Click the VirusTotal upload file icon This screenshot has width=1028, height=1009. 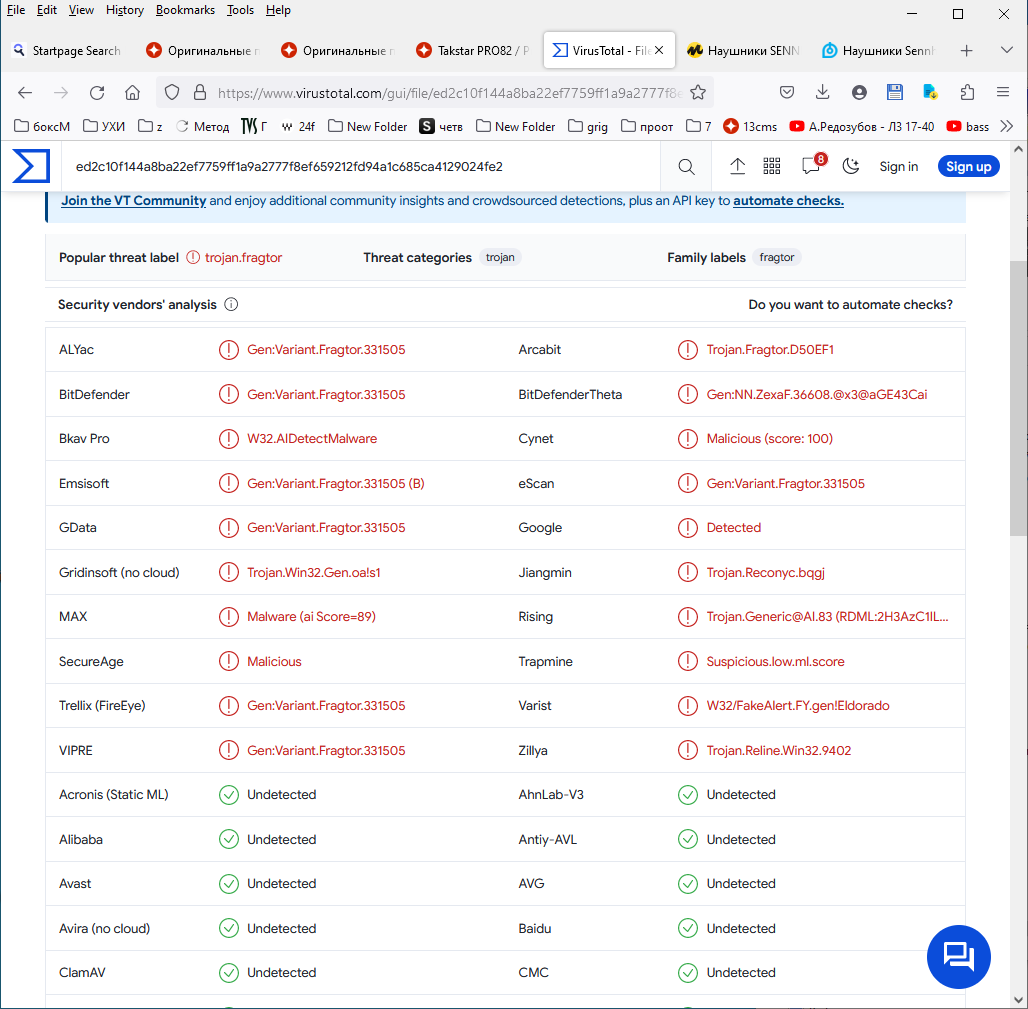coord(738,167)
